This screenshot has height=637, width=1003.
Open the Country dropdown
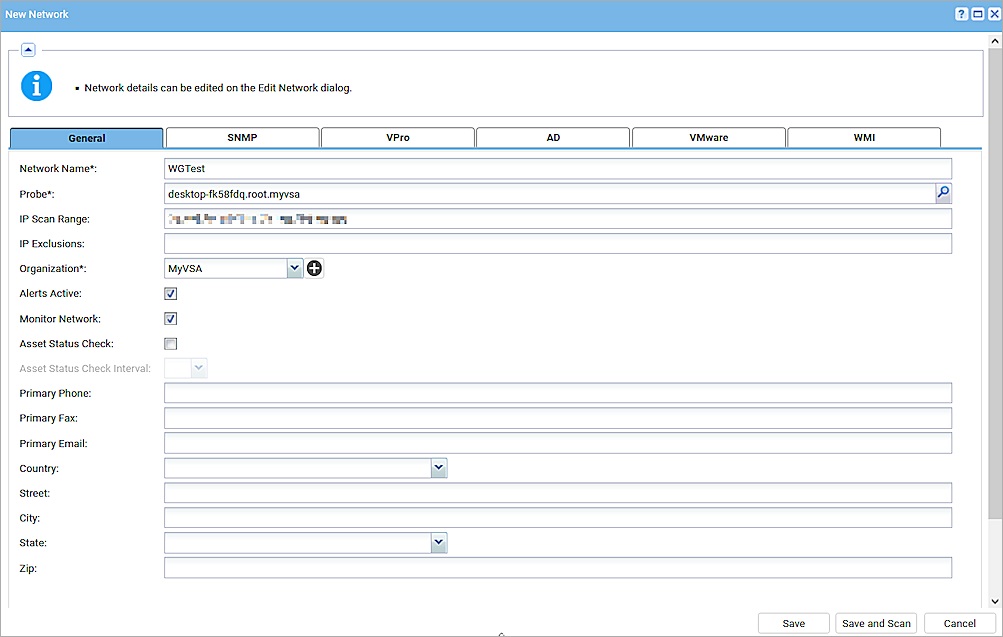coord(438,467)
